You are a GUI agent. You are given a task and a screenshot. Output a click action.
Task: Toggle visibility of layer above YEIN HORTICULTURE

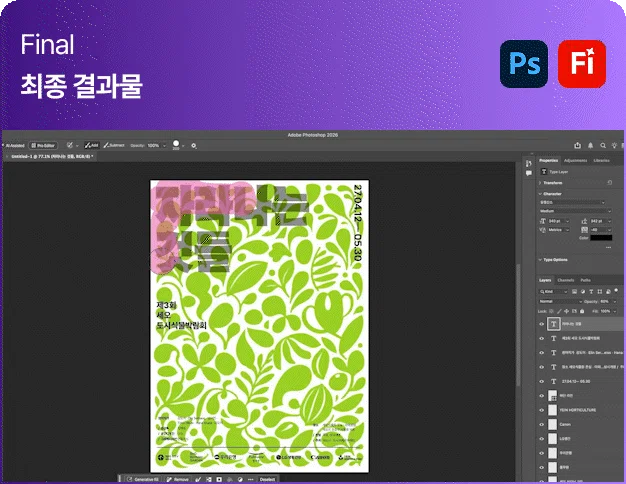[542, 396]
